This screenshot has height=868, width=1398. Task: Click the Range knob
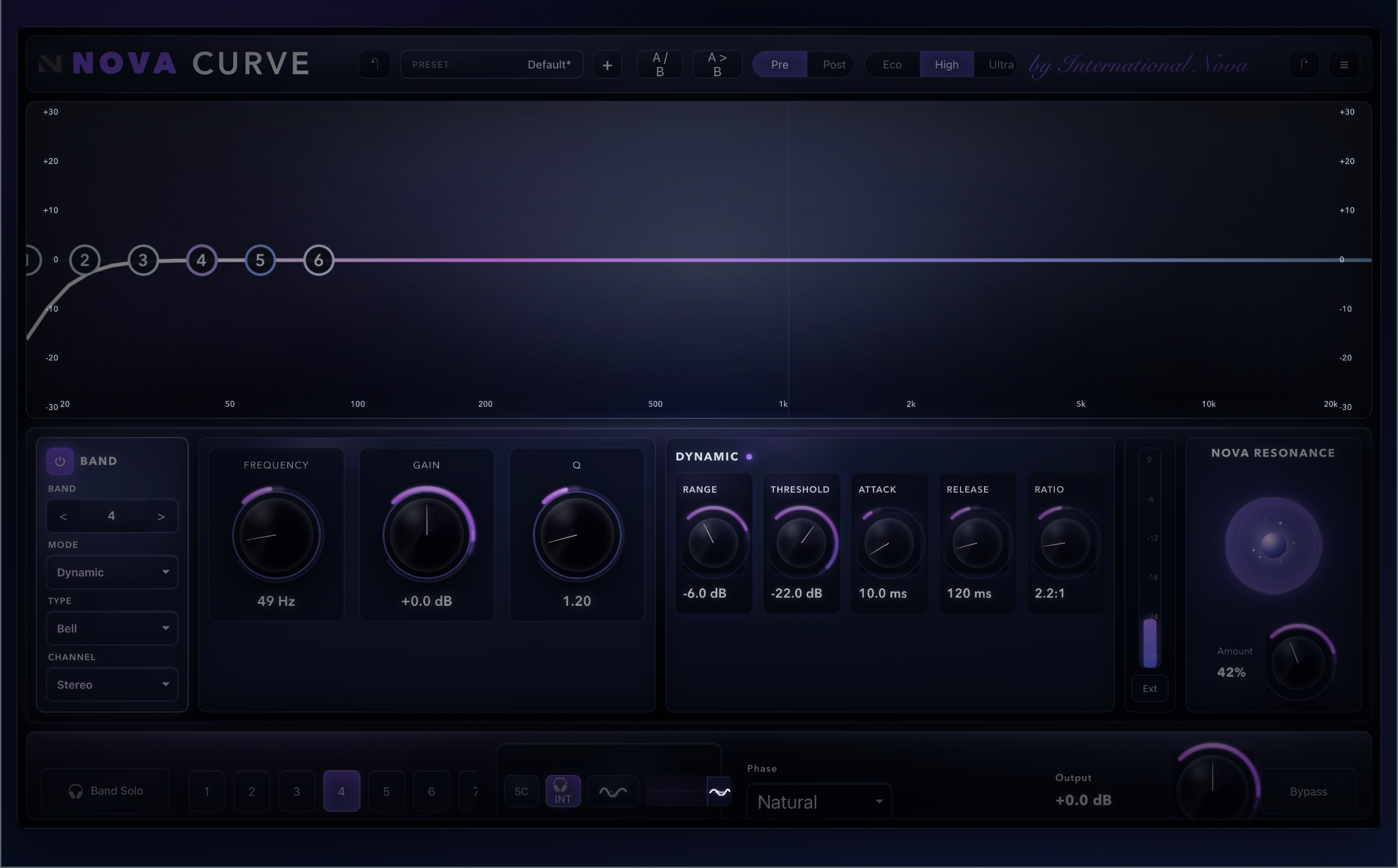point(713,543)
